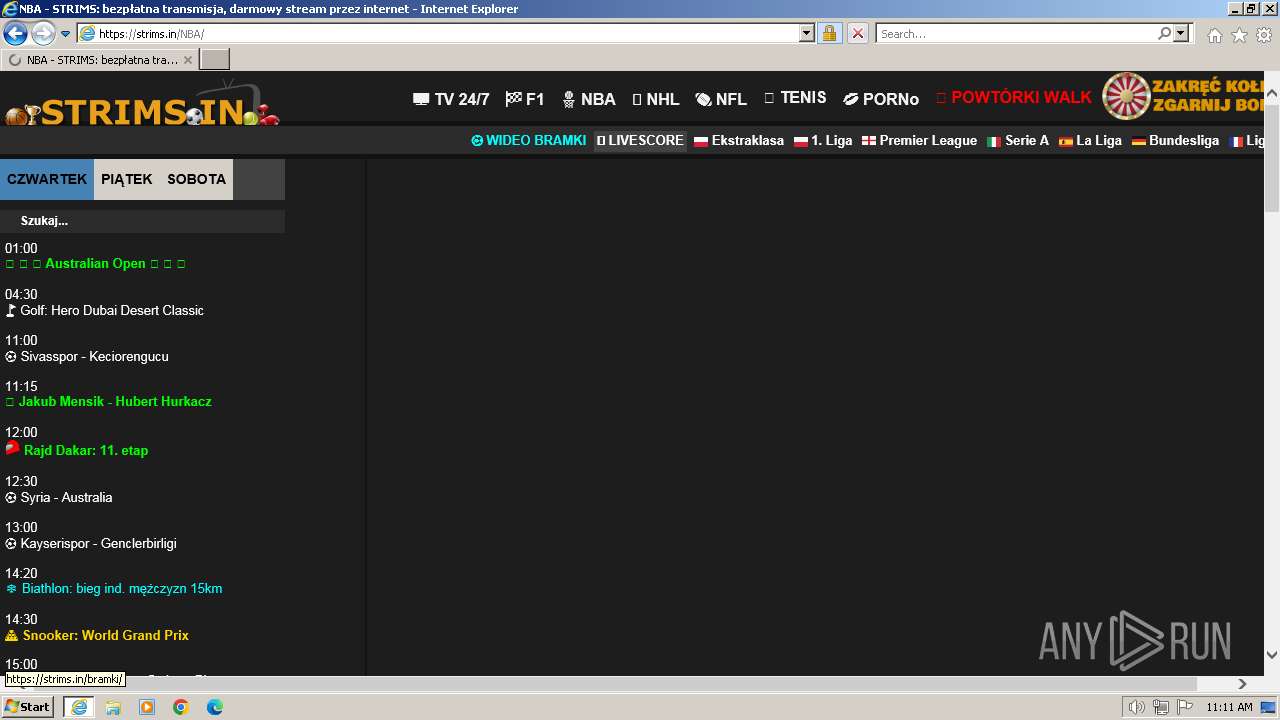The width and height of the screenshot is (1280, 720).
Task: Open 1. Liga league link
Action: pyautogui.click(x=823, y=141)
